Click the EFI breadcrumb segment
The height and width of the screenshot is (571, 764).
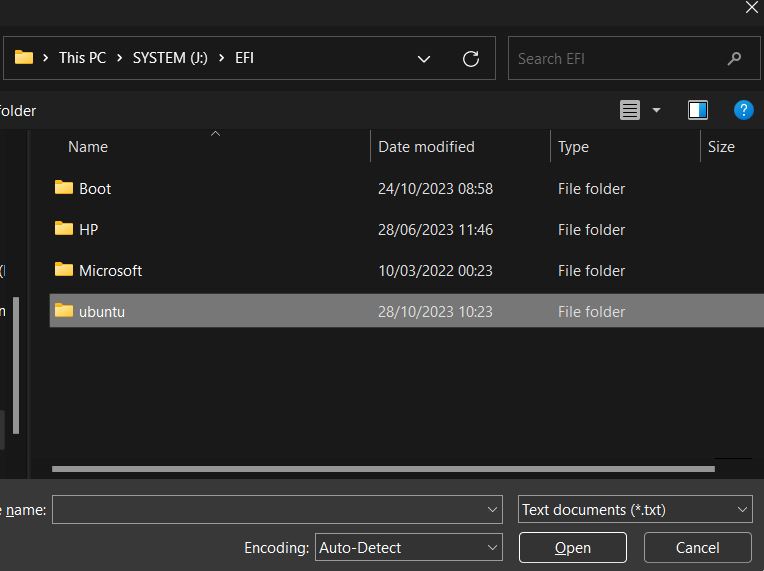coord(245,58)
